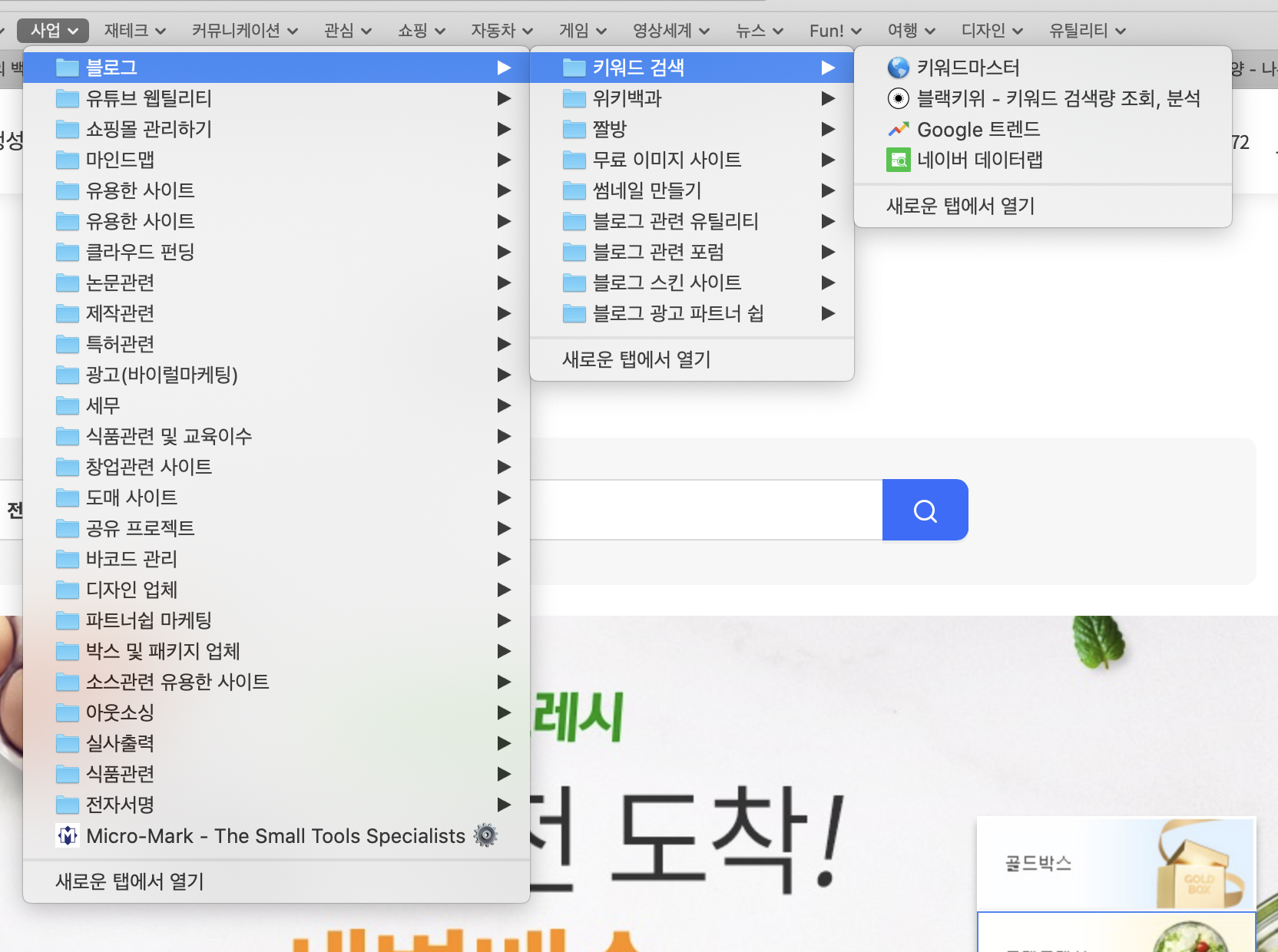
Task: Open the 식품관련 및 교육이수 folder
Action: 276,436
